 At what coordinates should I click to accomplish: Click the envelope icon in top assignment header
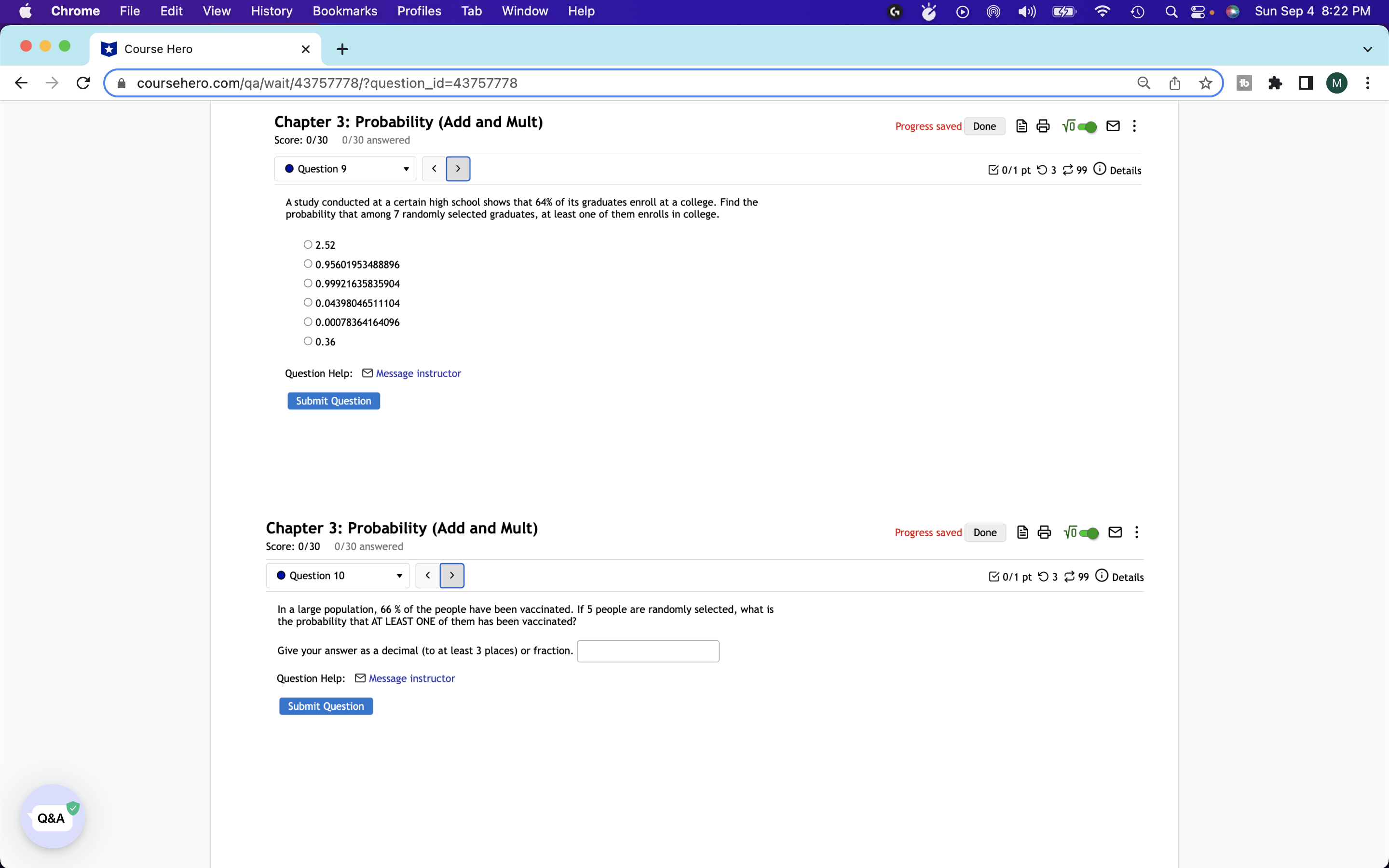click(1113, 126)
